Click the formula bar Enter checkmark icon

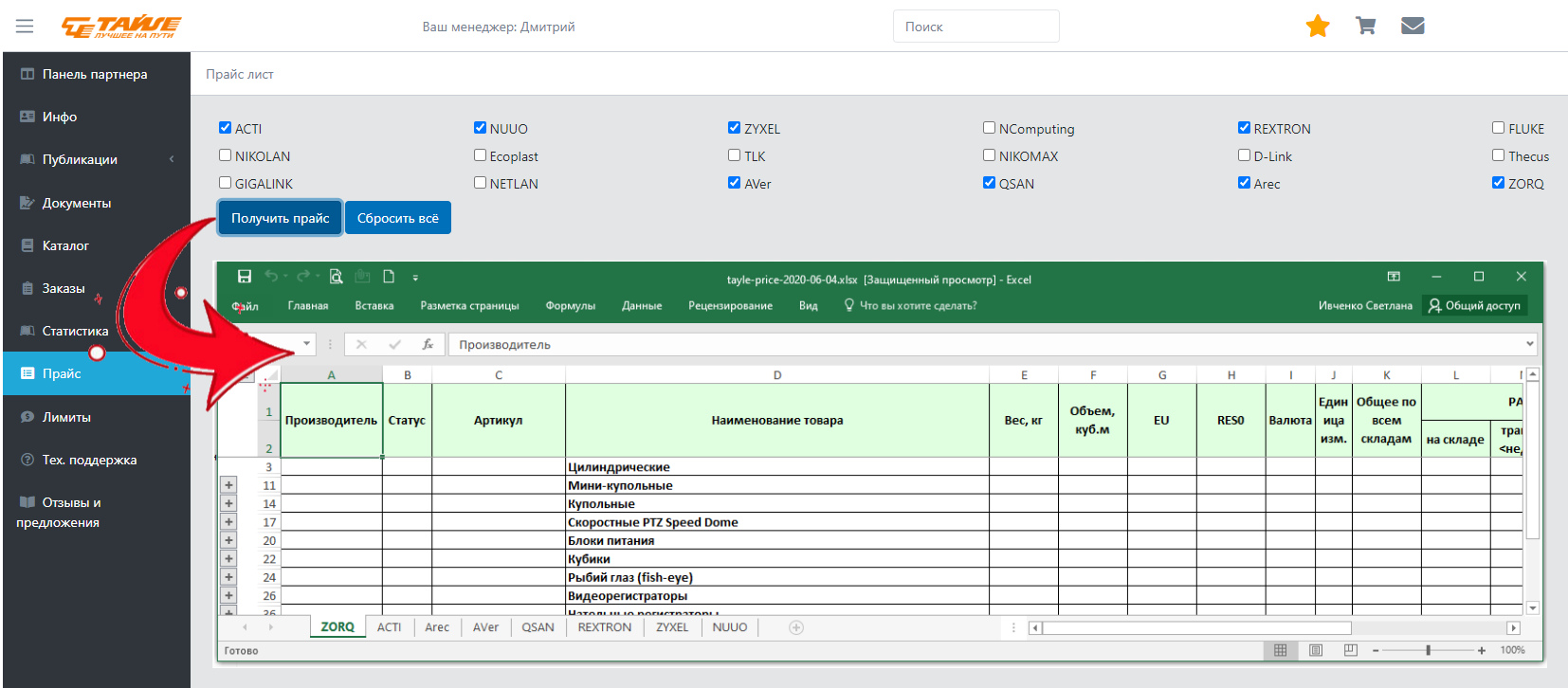(394, 345)
